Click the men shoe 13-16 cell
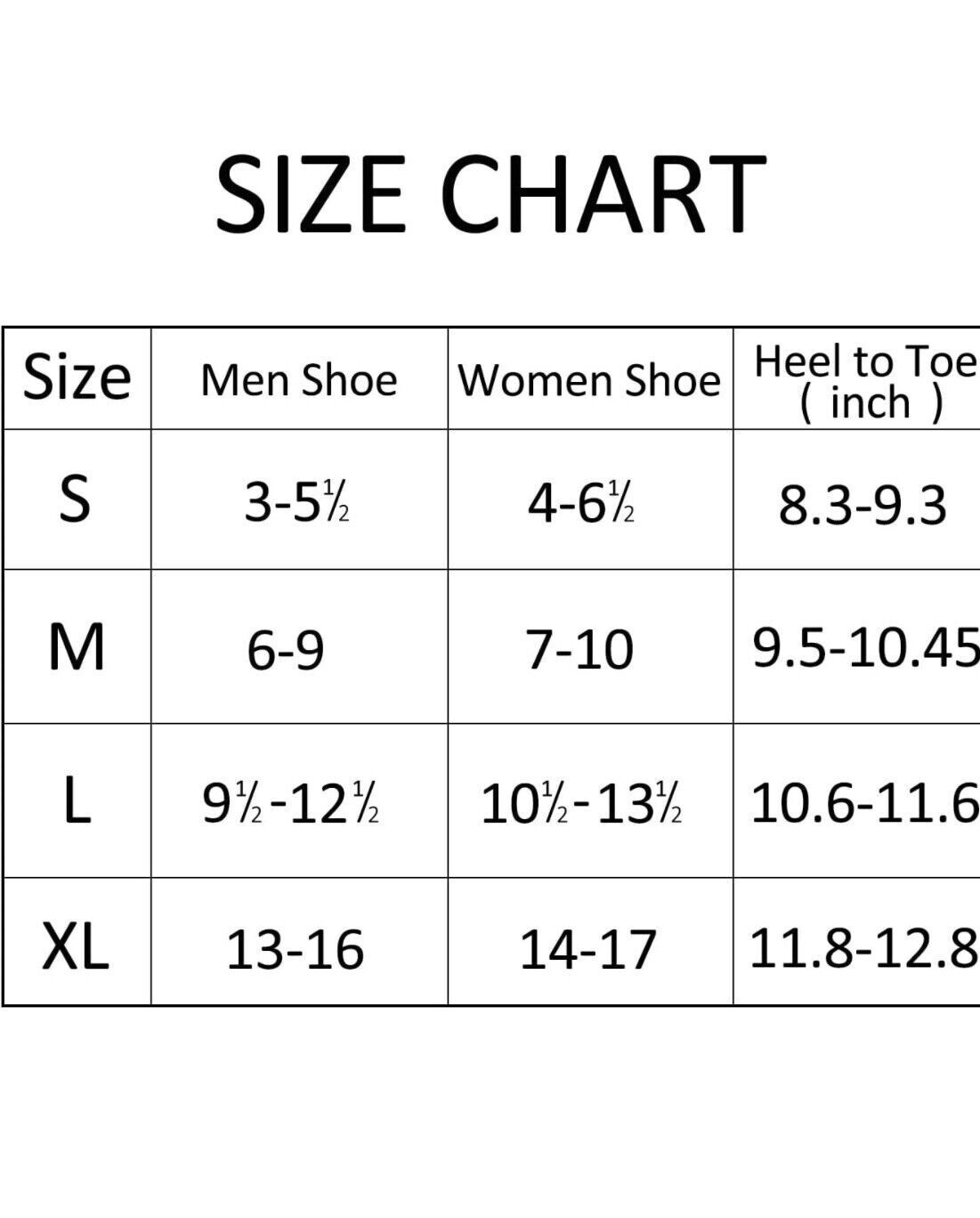The height and width of the screenshot is (1218, 980). tap(299, 942)
